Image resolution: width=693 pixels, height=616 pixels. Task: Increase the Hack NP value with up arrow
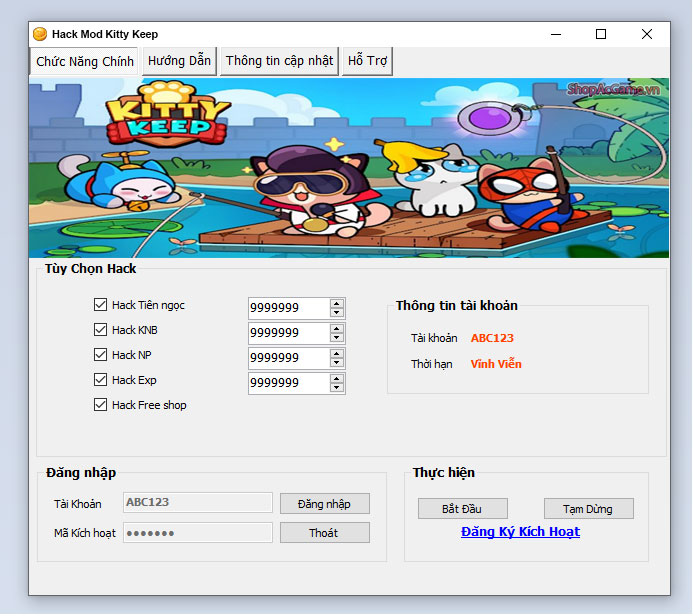click(337, 354)
